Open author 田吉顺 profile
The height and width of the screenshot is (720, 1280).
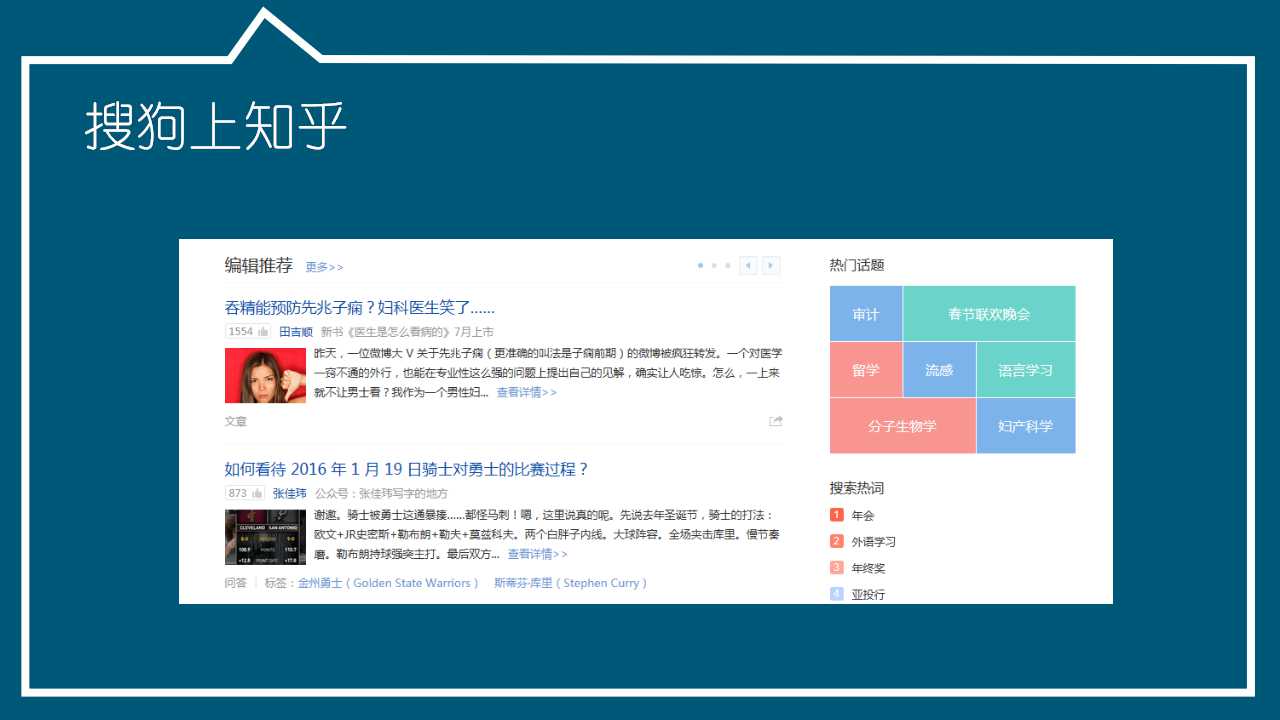[x=296, y=332]
